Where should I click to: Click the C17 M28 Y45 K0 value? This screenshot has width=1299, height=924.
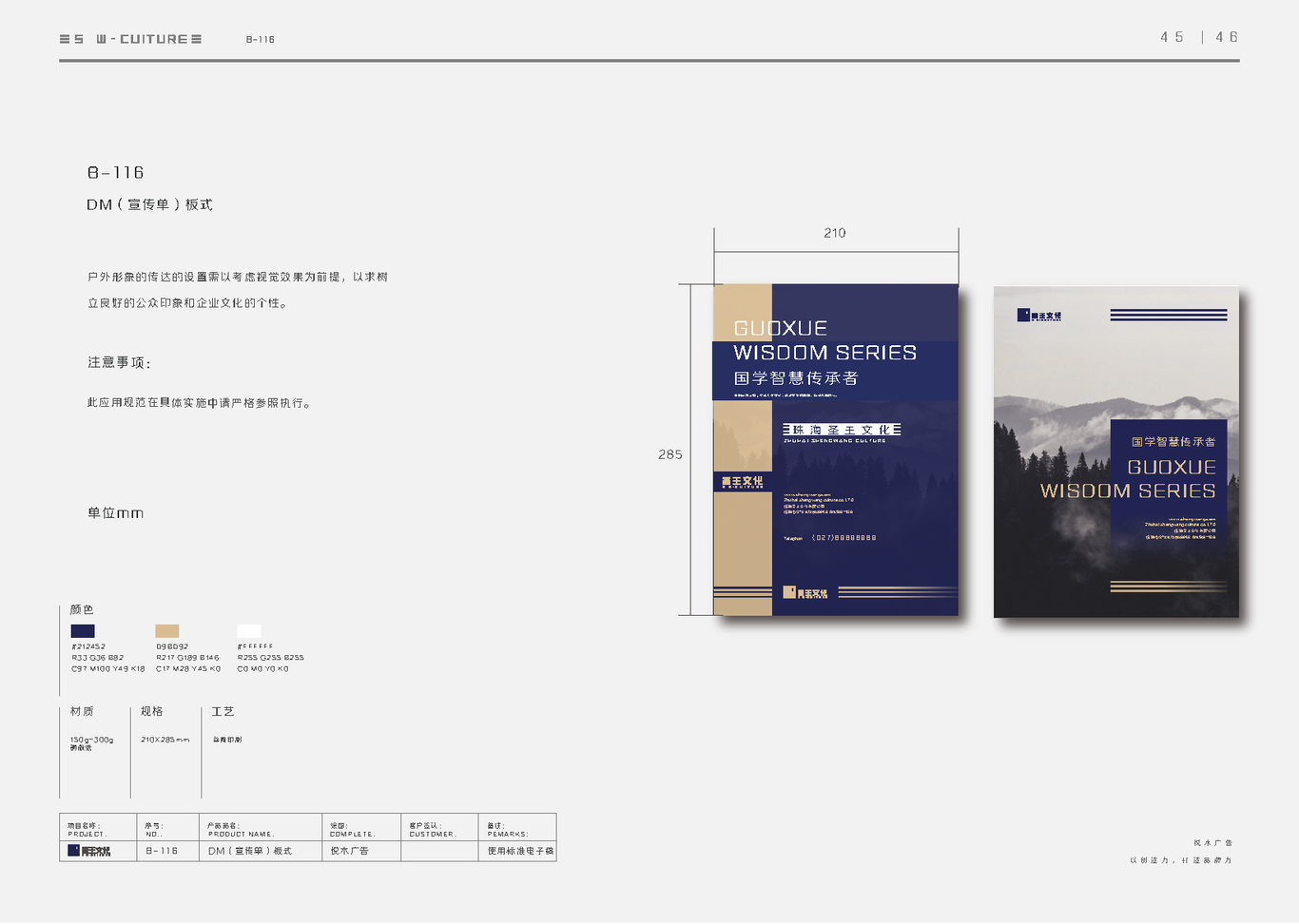[188, 669]
